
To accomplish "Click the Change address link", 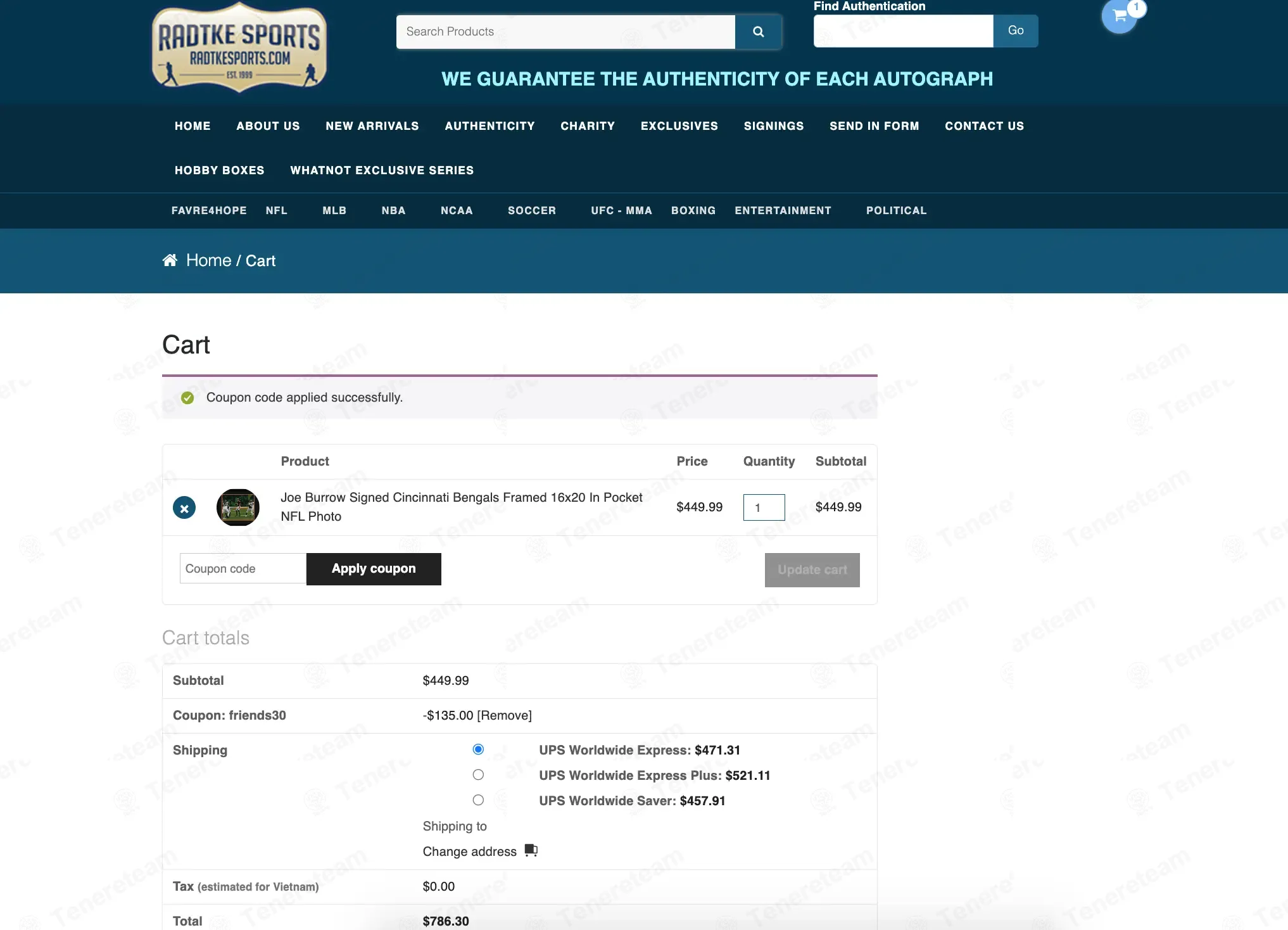I will (470, 851).
